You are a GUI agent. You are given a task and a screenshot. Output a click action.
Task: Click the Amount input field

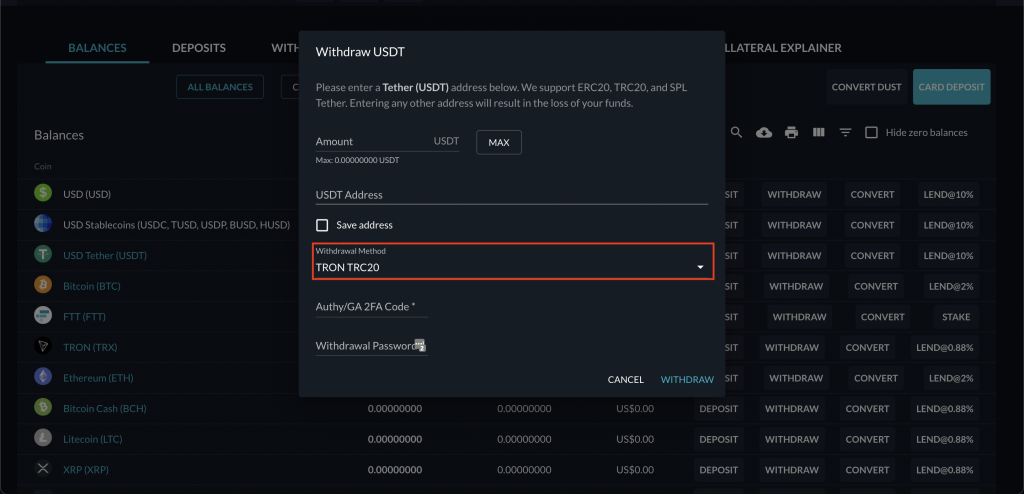[387, 141]
